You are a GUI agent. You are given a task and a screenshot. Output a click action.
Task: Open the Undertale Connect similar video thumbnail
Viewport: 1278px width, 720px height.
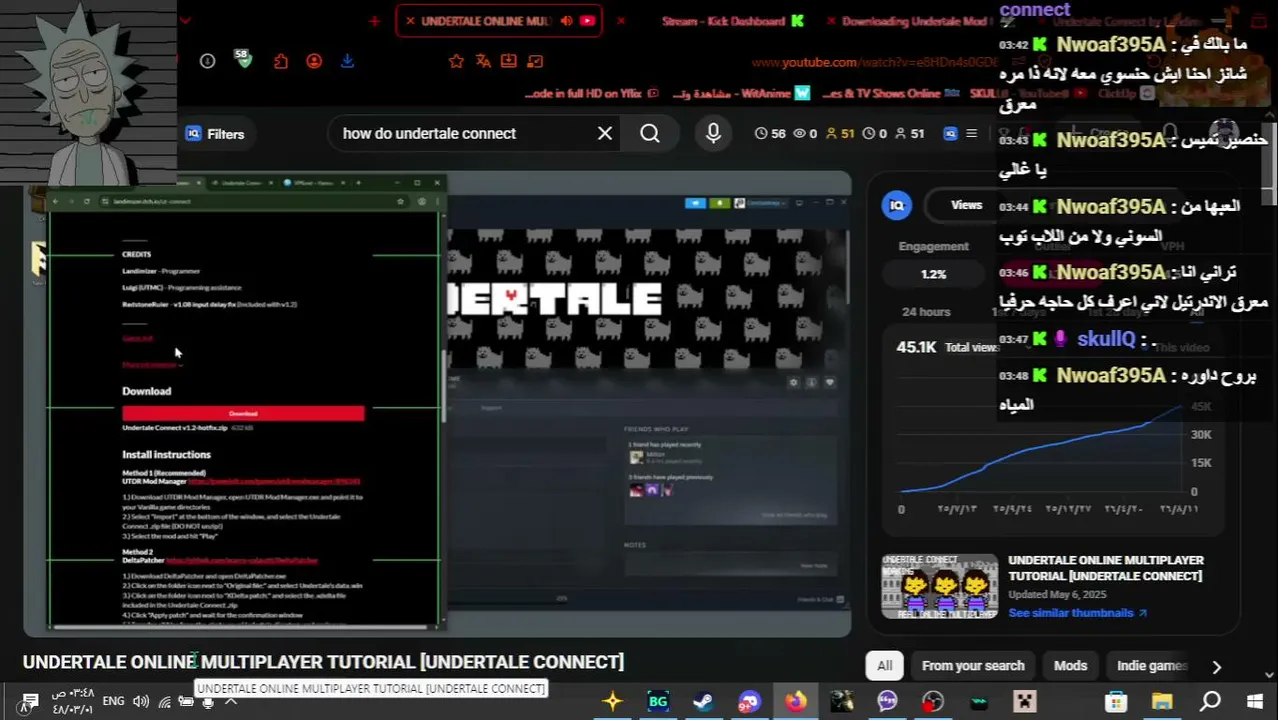[939, 586]
